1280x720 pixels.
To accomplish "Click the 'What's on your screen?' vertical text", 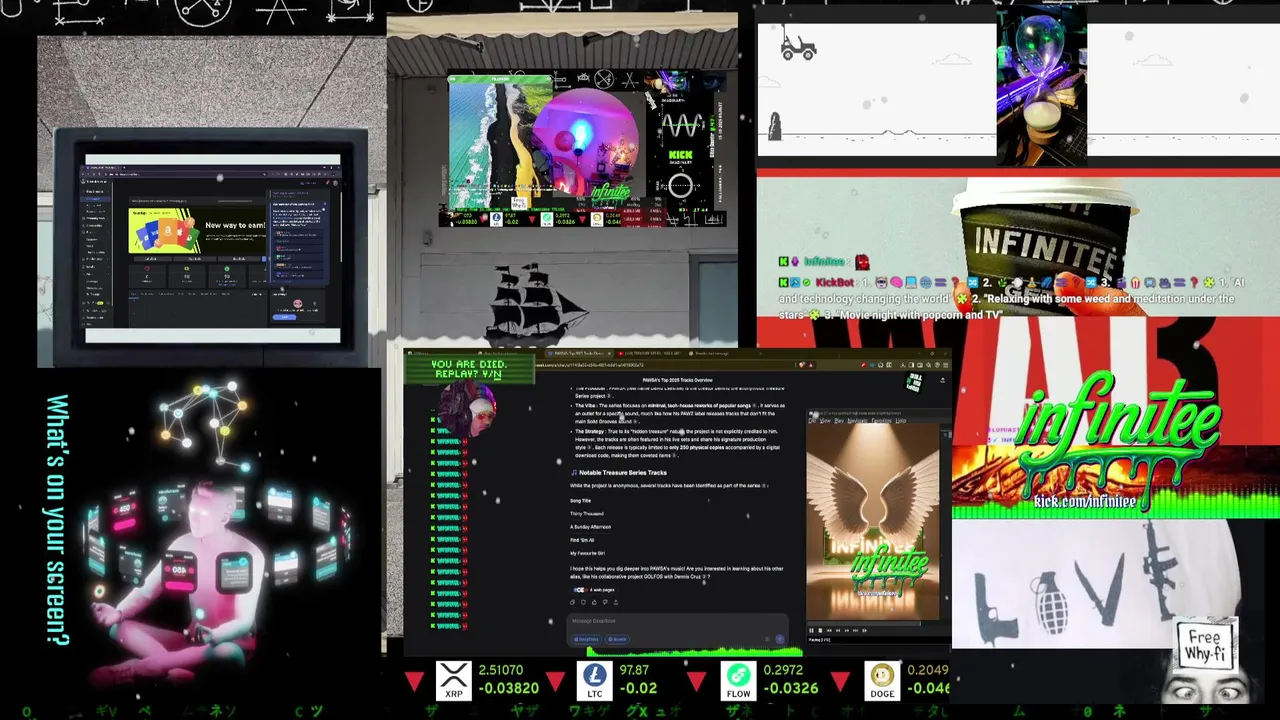I will pos(56,520).
